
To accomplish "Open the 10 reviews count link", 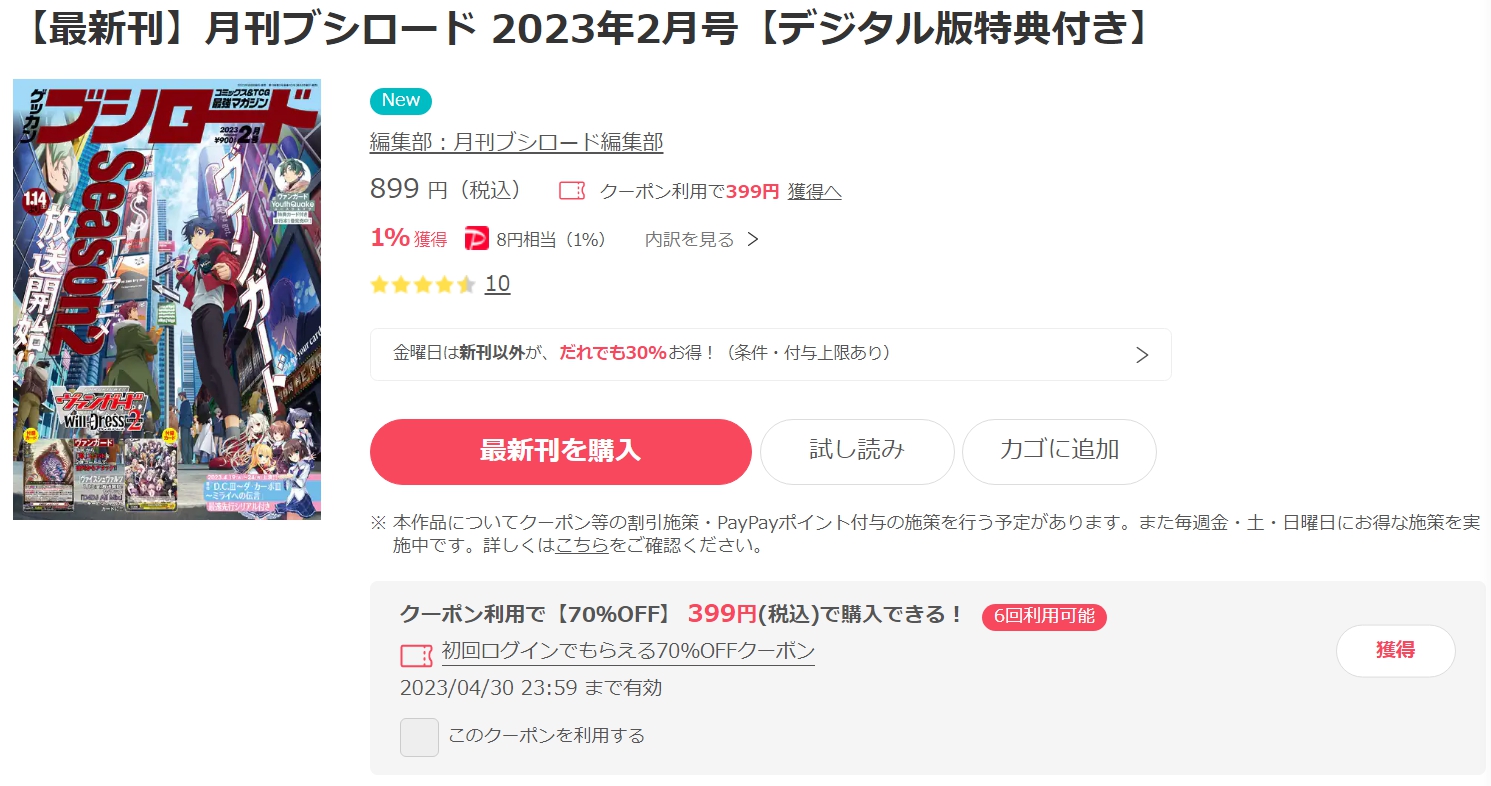I will click(x=497, y=284).
